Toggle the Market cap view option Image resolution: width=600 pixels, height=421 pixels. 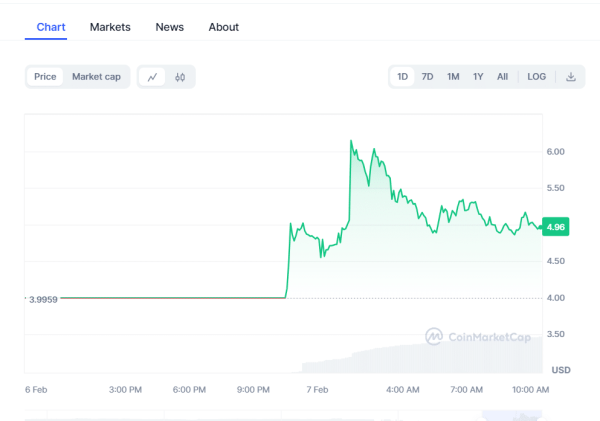[96, 77]
